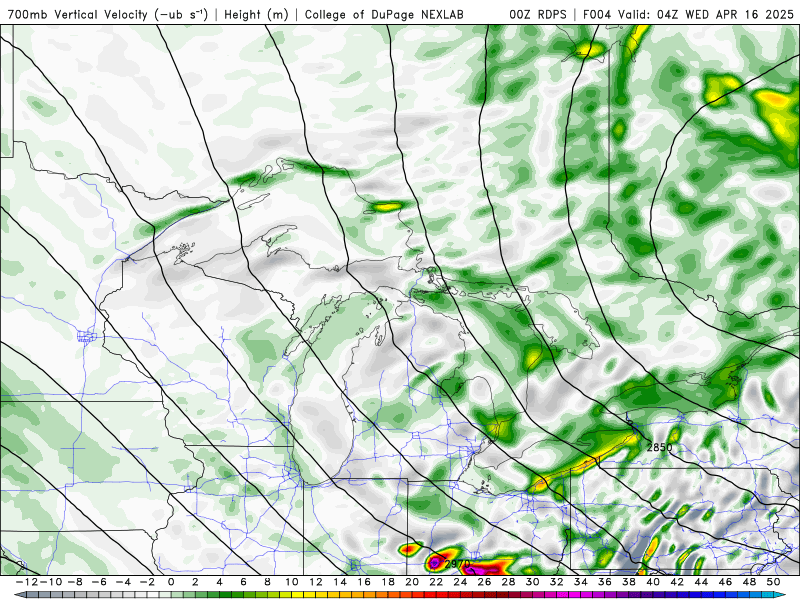The height and width of the screenshot is (600, 800).
Task: Click the '36' value on the color scale
Action: (x=605, y=582)
